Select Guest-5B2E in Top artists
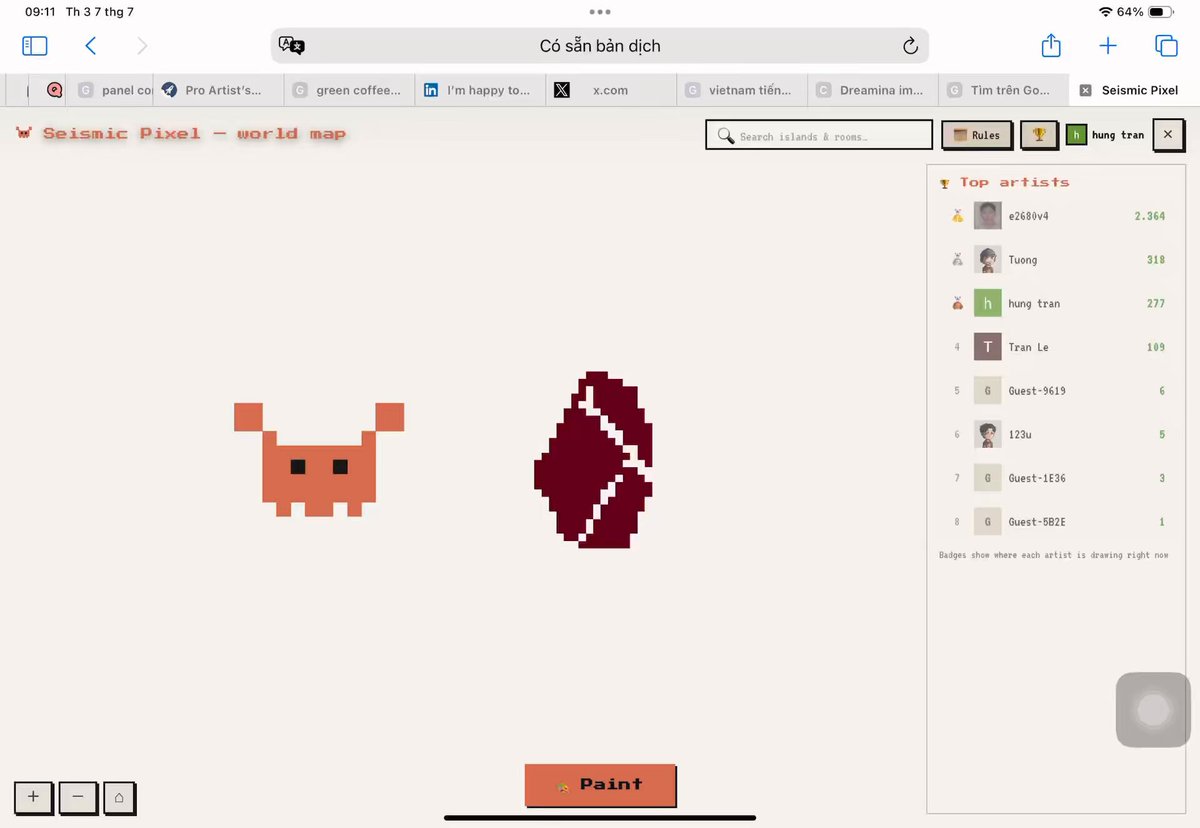1200x828 pixels. pos(1058,522)
